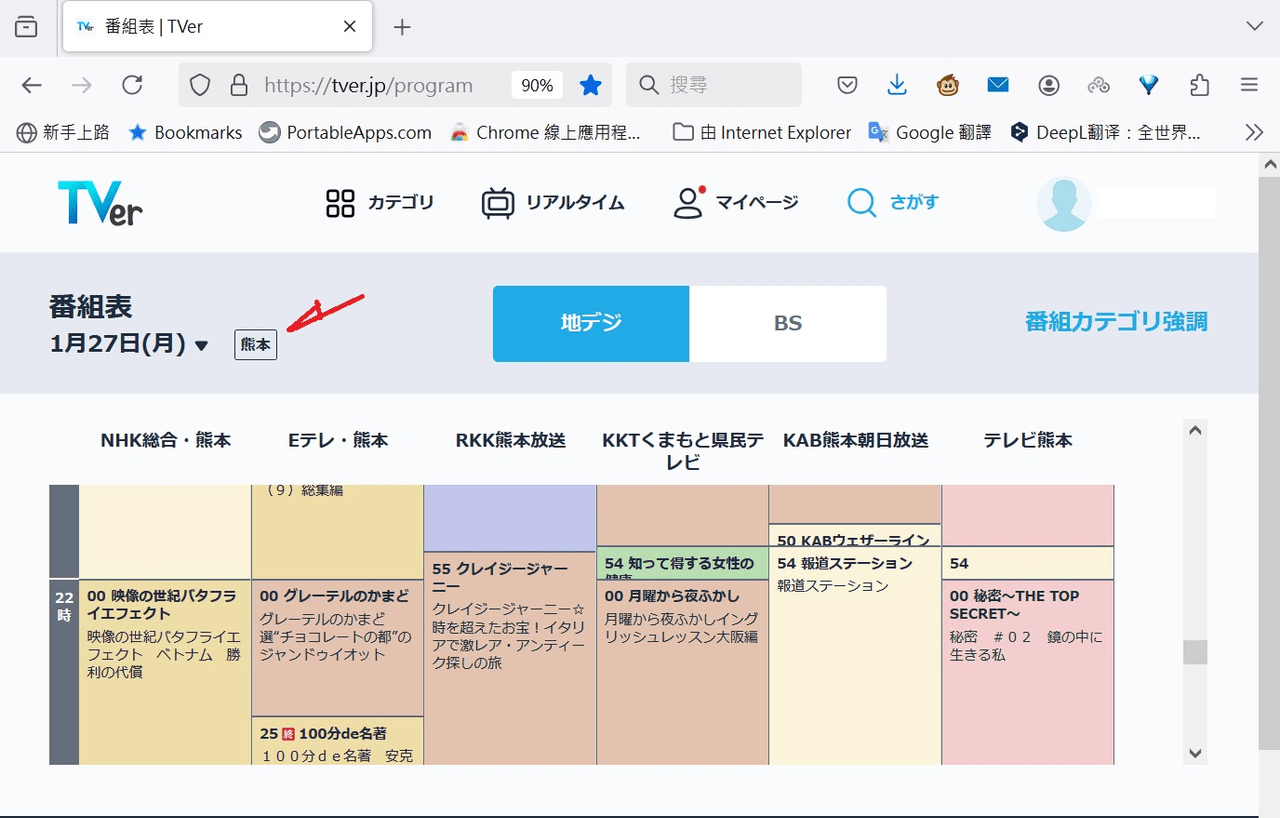
Task: Select the 番組表 | TVer browser tab
Action: (218, 27)
